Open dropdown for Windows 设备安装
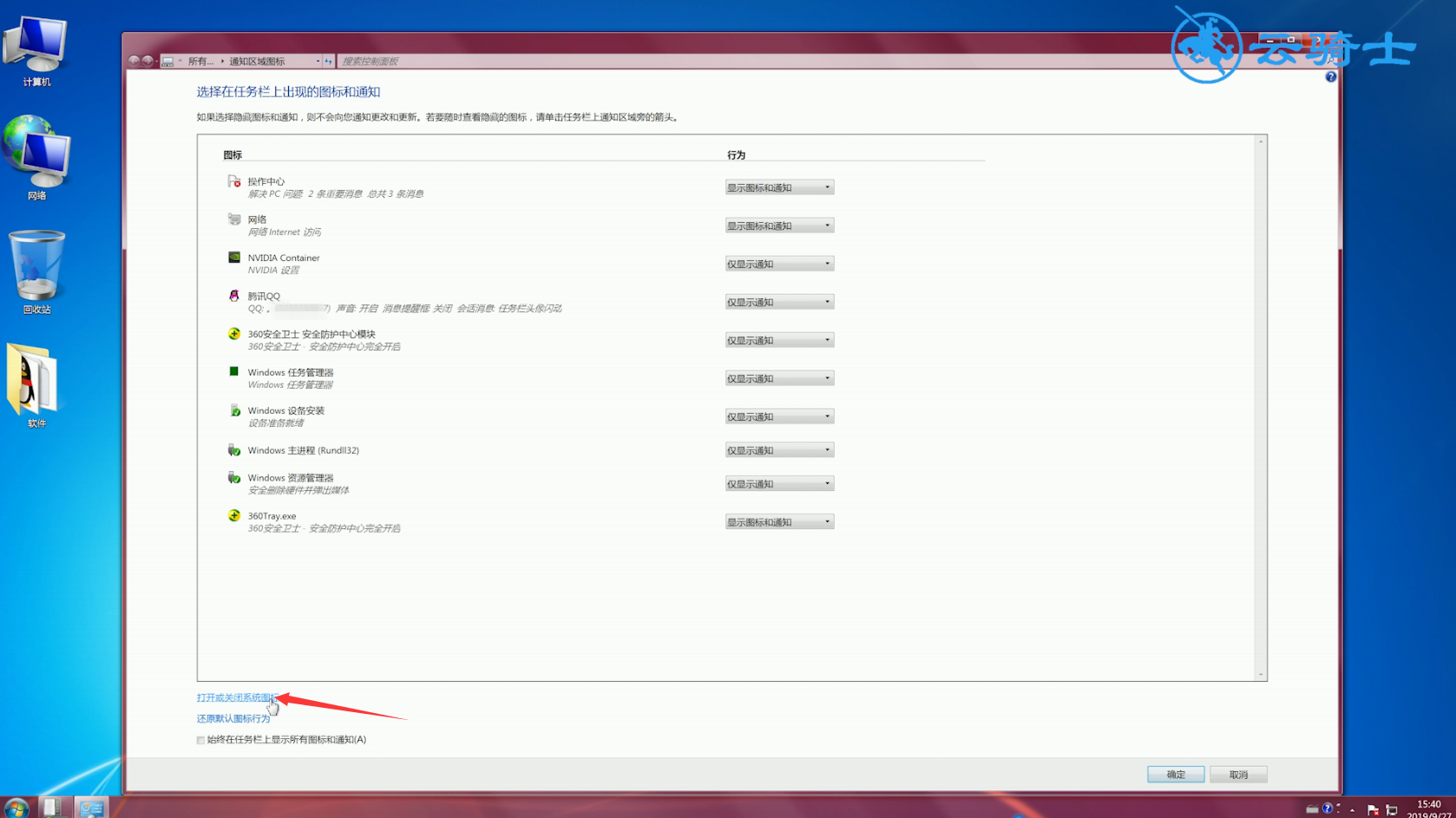 tap(779, 416)
